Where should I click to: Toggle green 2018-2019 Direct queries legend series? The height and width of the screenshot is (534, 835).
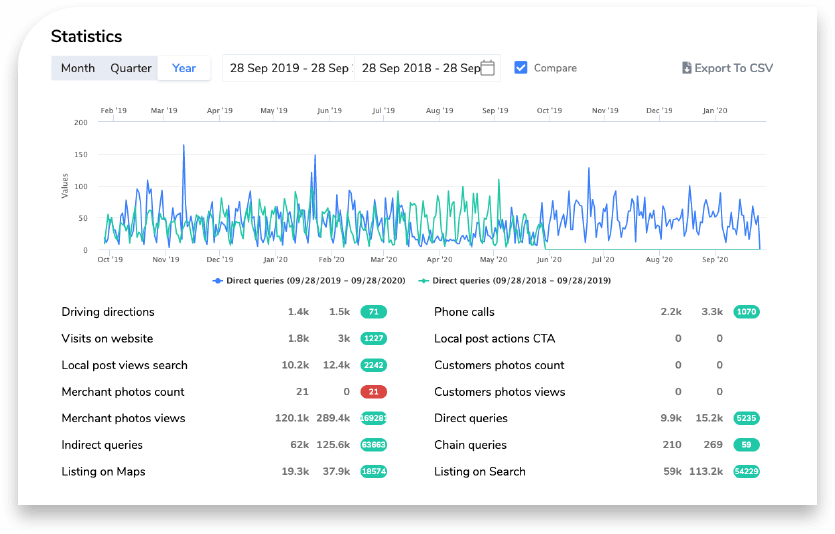515,281
